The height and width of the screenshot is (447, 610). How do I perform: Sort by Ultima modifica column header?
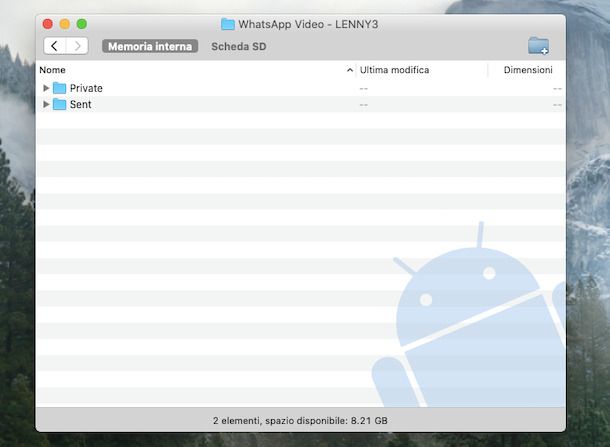(x=394, y=70)
